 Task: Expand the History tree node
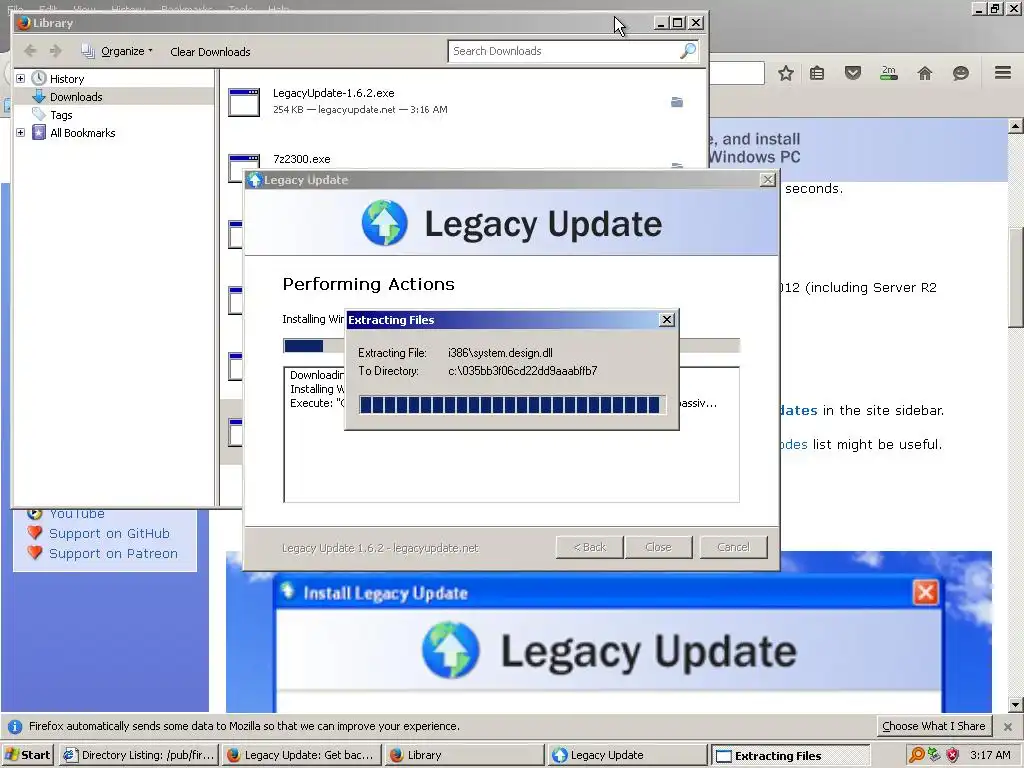(20, 78)
